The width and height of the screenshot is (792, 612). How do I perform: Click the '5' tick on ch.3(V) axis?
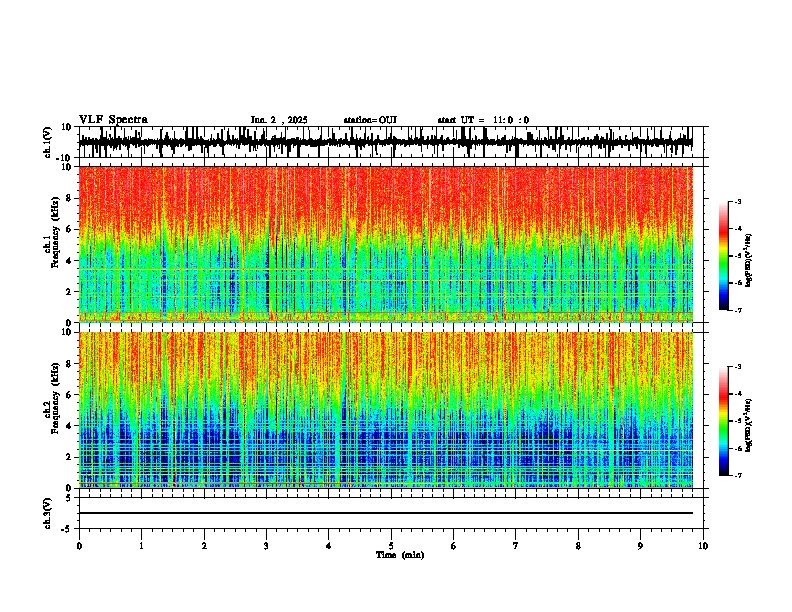pyautogui.click(x=70, y=497)
